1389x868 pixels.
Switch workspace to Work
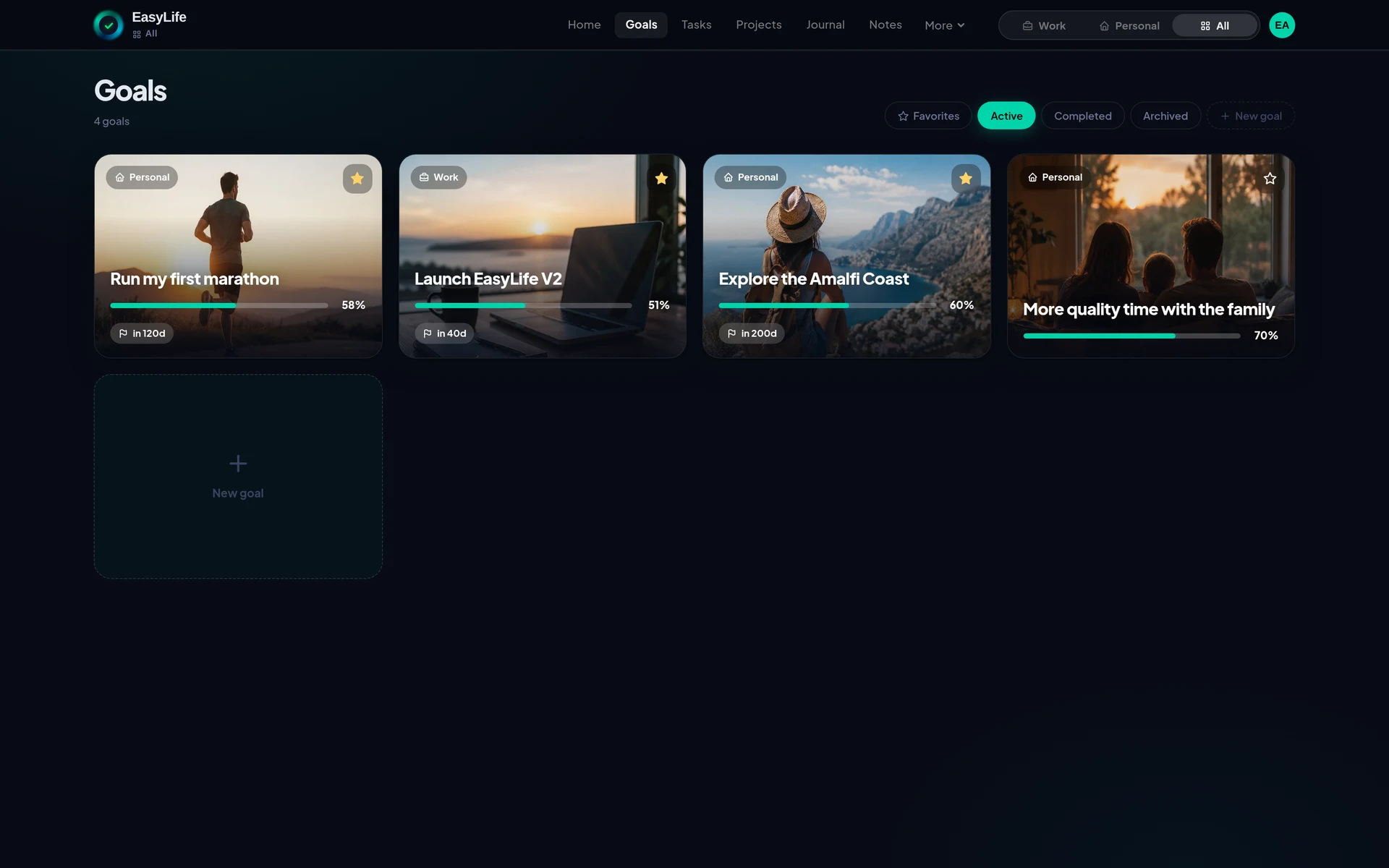tap(1044, 25)
